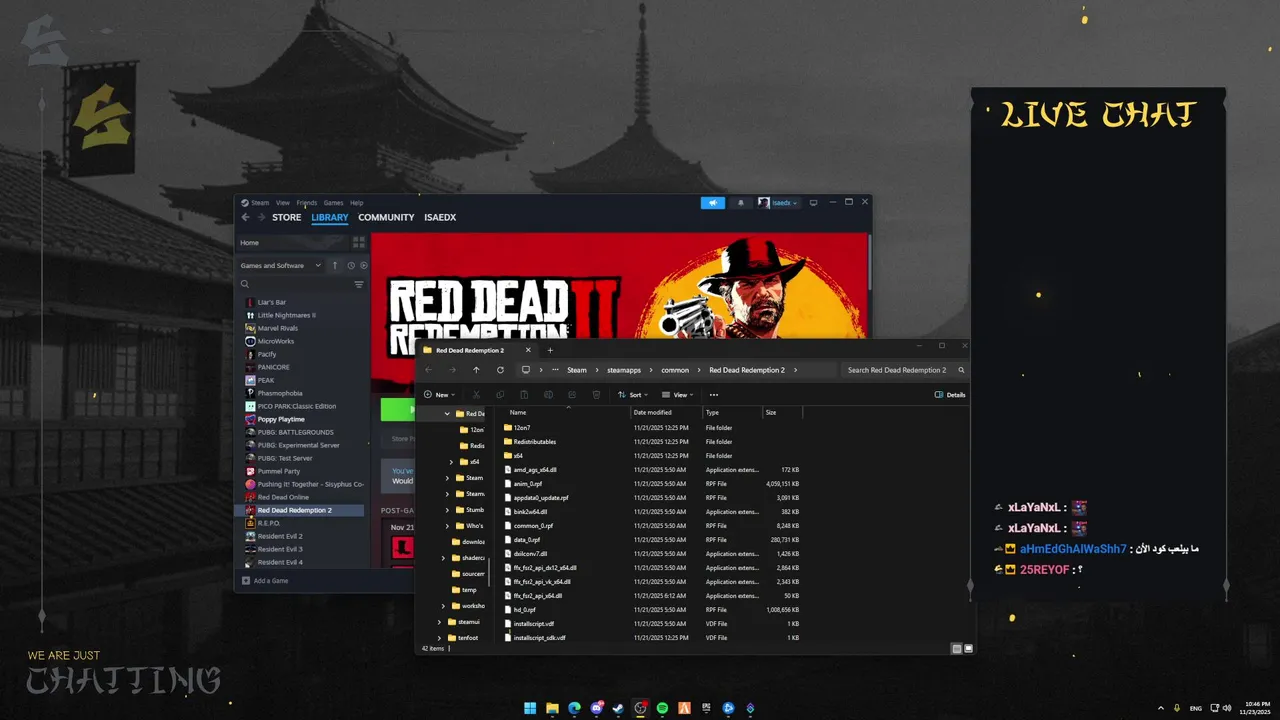Click Windows Start button
Screen dimensions: 1280x720
[530, 708]
